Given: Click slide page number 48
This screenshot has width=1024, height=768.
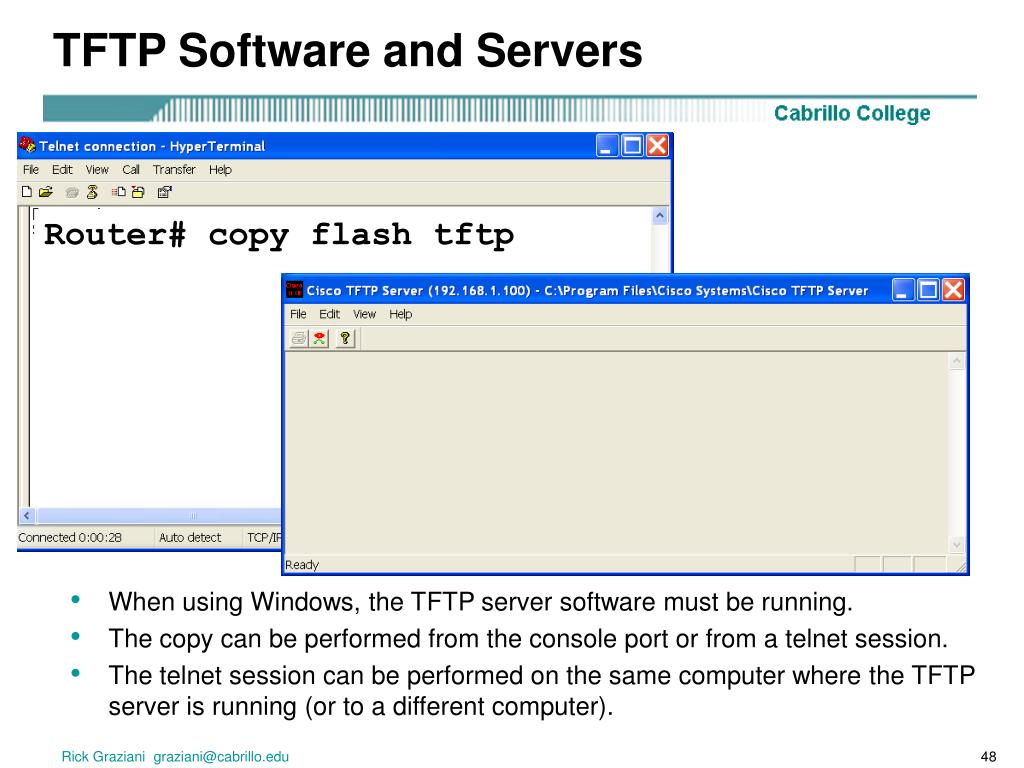Looking at the screenshot, I should (988, 756).
